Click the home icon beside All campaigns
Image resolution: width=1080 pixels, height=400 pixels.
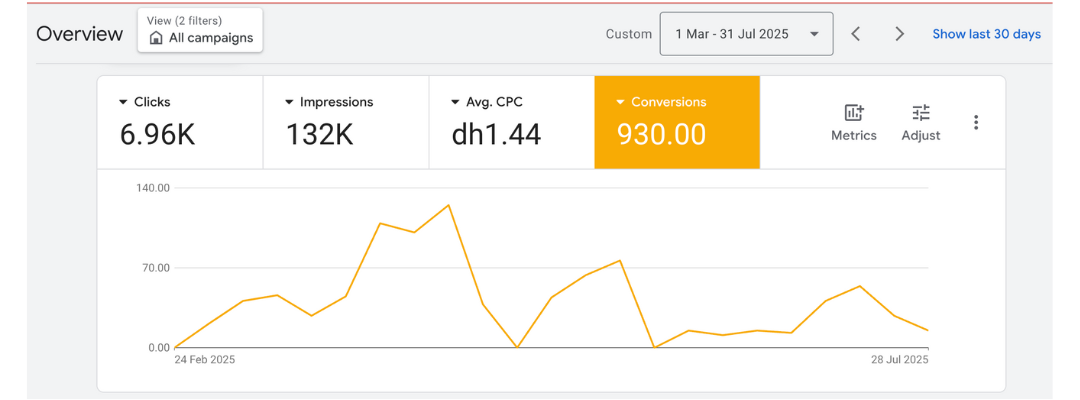coord(156,38)
